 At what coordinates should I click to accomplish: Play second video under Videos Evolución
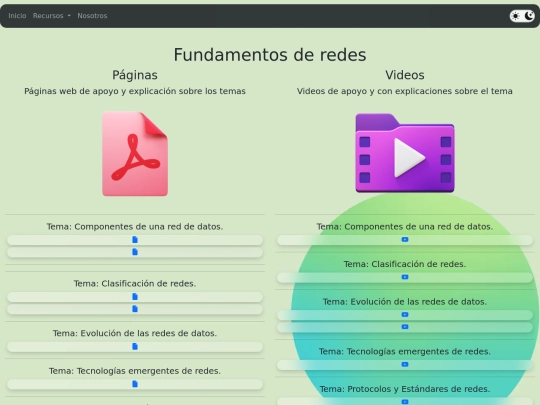405,327
